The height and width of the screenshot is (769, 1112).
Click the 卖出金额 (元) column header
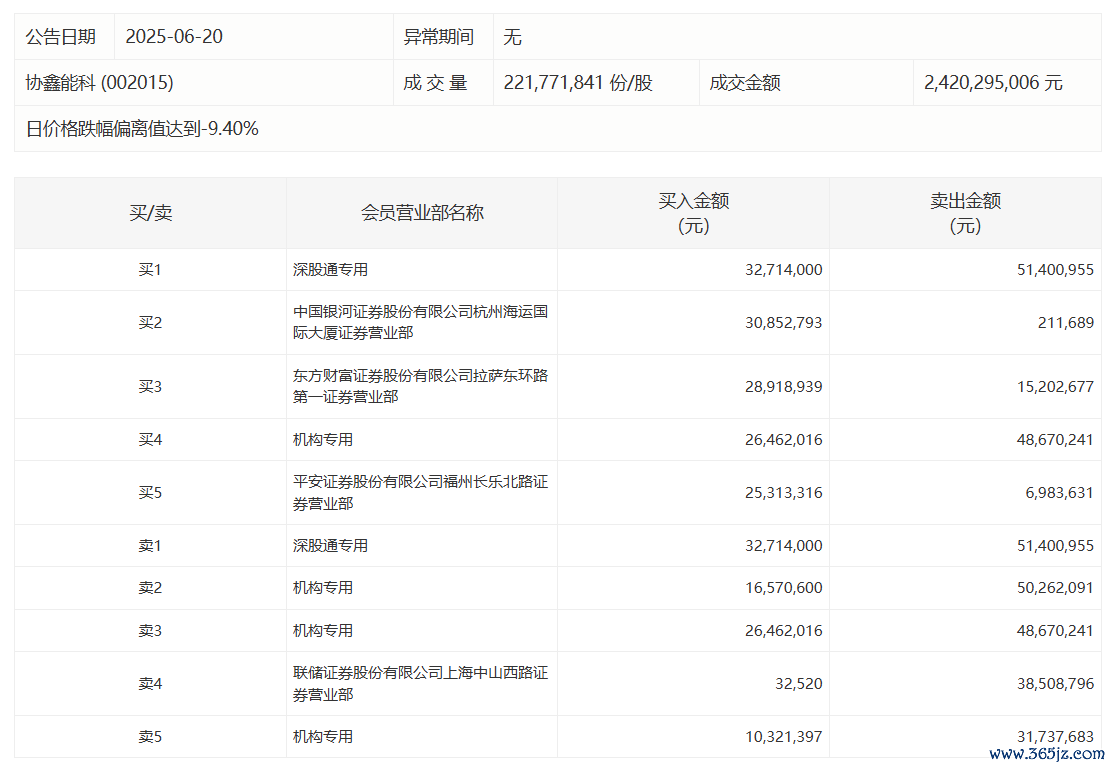tap(965, 213)
